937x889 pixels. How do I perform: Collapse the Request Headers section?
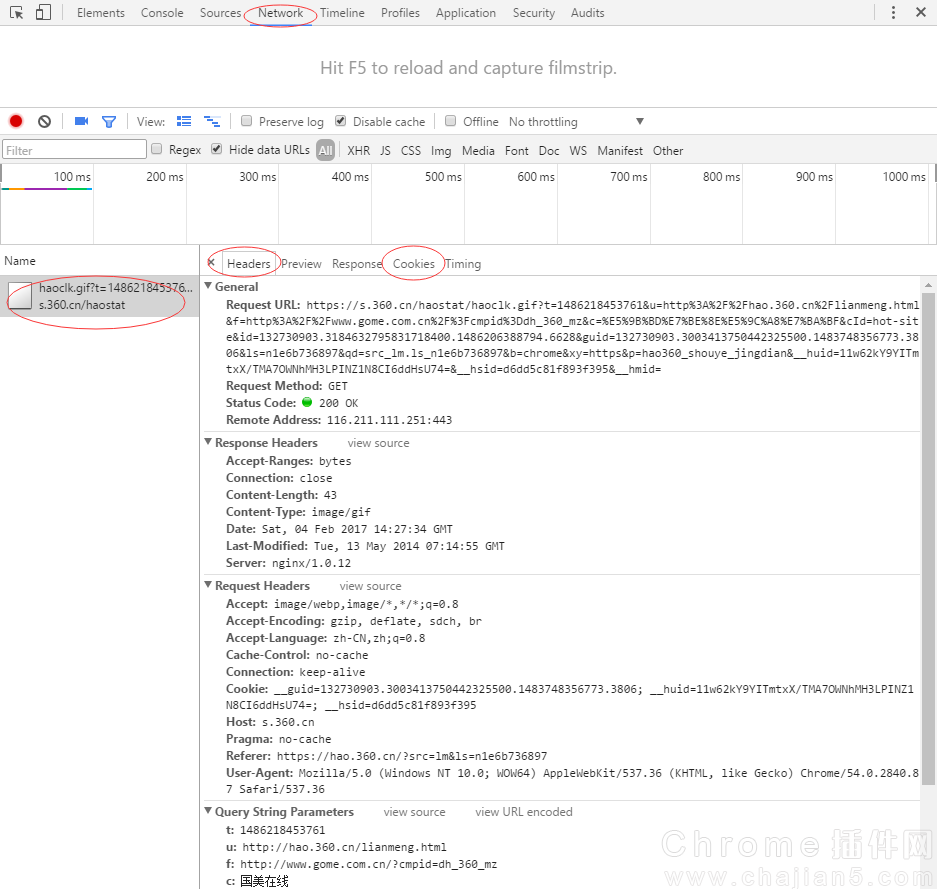click(208, 586)
